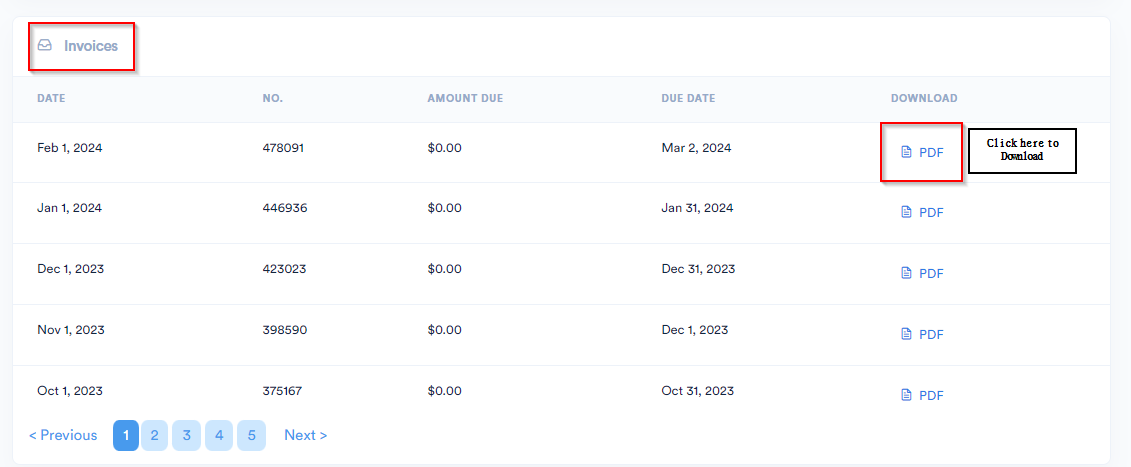Click the Invoices inbox icon
Screen dimensions: 1131x467
coord(45,45)
